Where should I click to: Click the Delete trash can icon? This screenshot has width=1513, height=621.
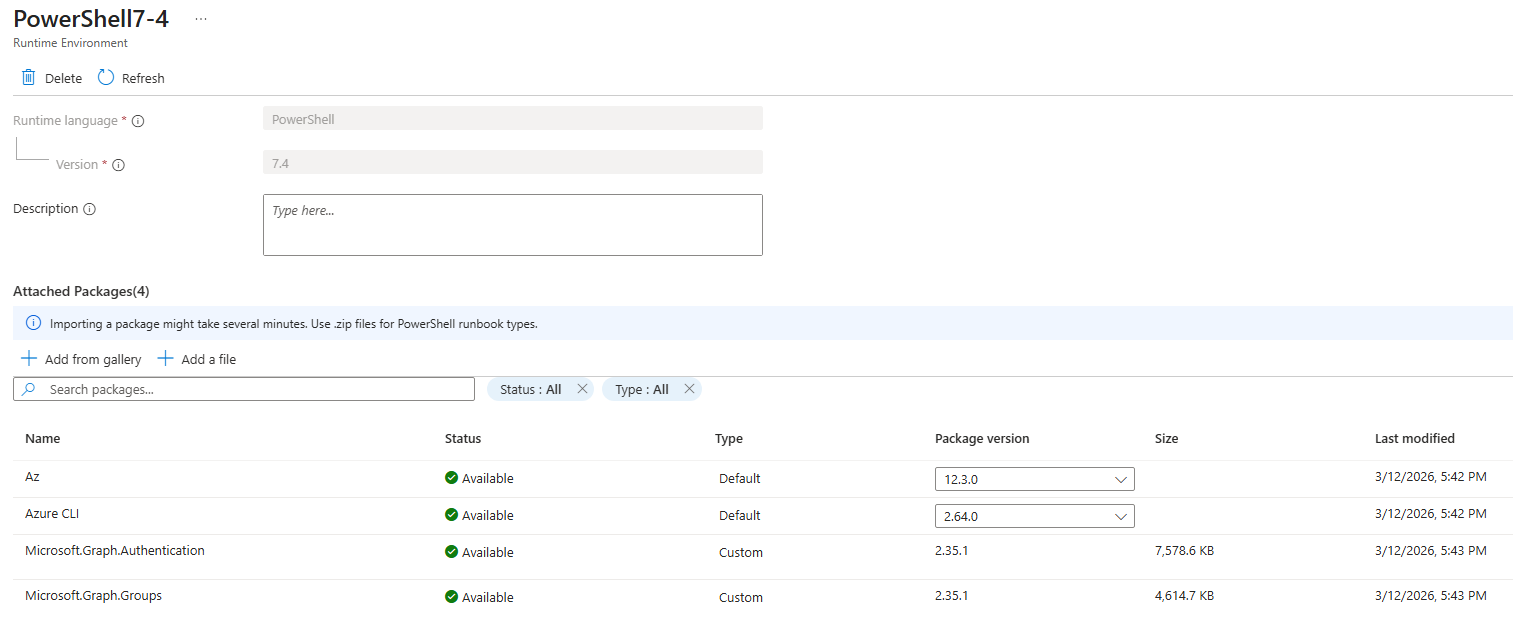pos(29,78)
